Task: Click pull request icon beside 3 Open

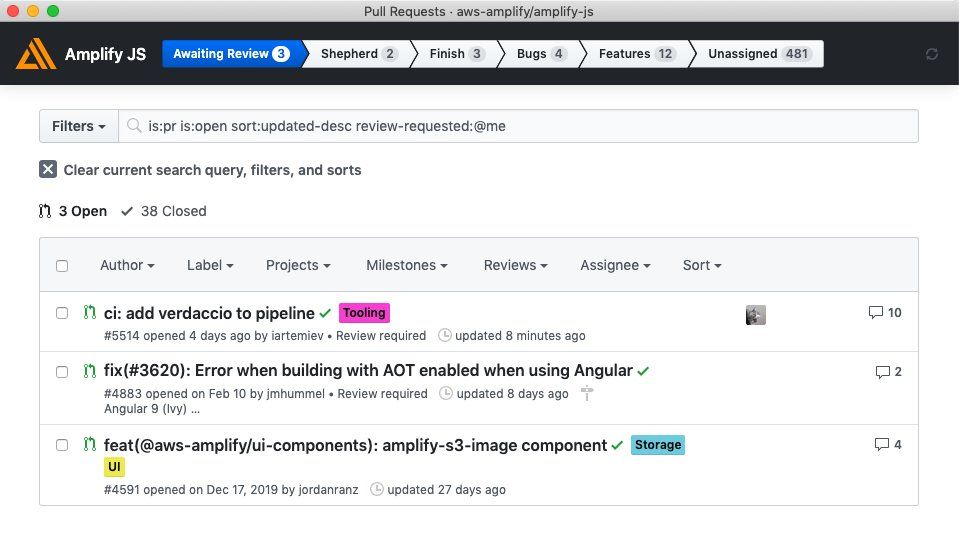Action: coord(45,211)
